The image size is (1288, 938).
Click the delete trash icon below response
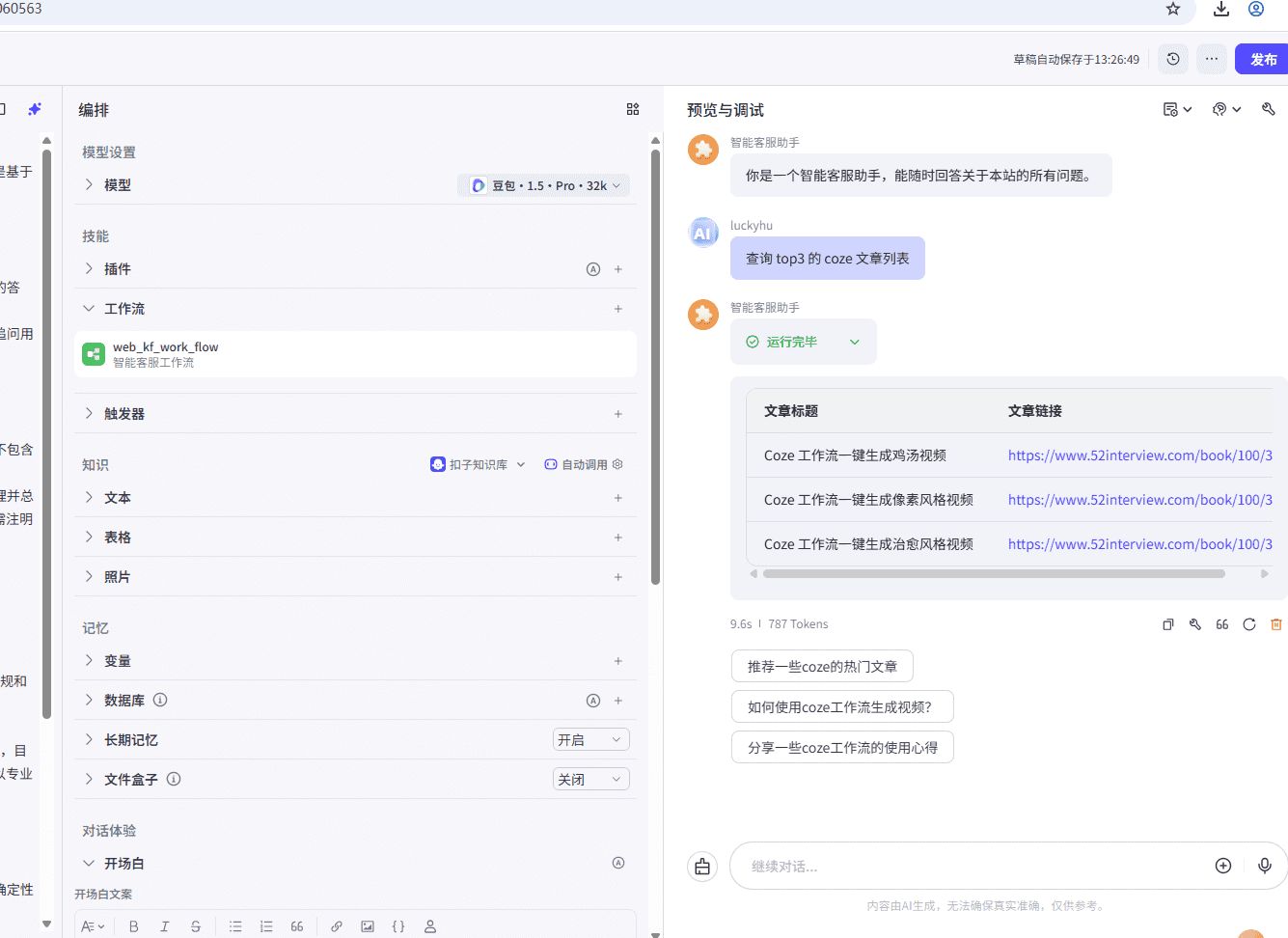pyautogui.click(x=1276, y=624)
